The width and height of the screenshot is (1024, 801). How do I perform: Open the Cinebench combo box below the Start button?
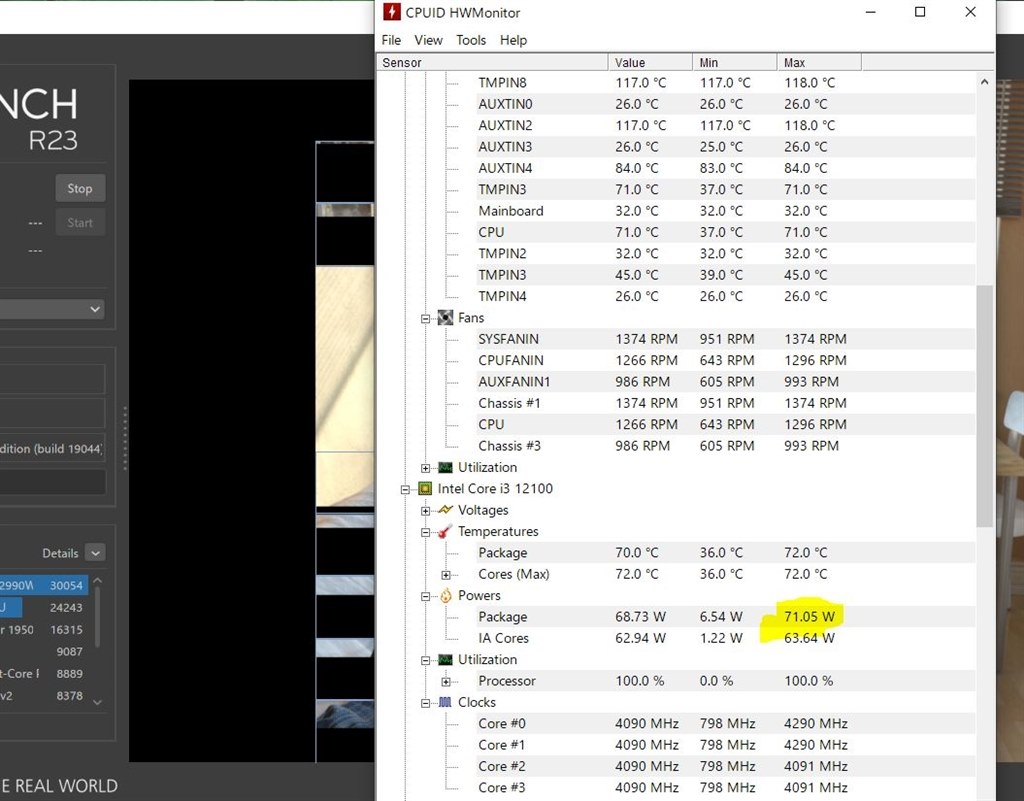tap(52, 309)
